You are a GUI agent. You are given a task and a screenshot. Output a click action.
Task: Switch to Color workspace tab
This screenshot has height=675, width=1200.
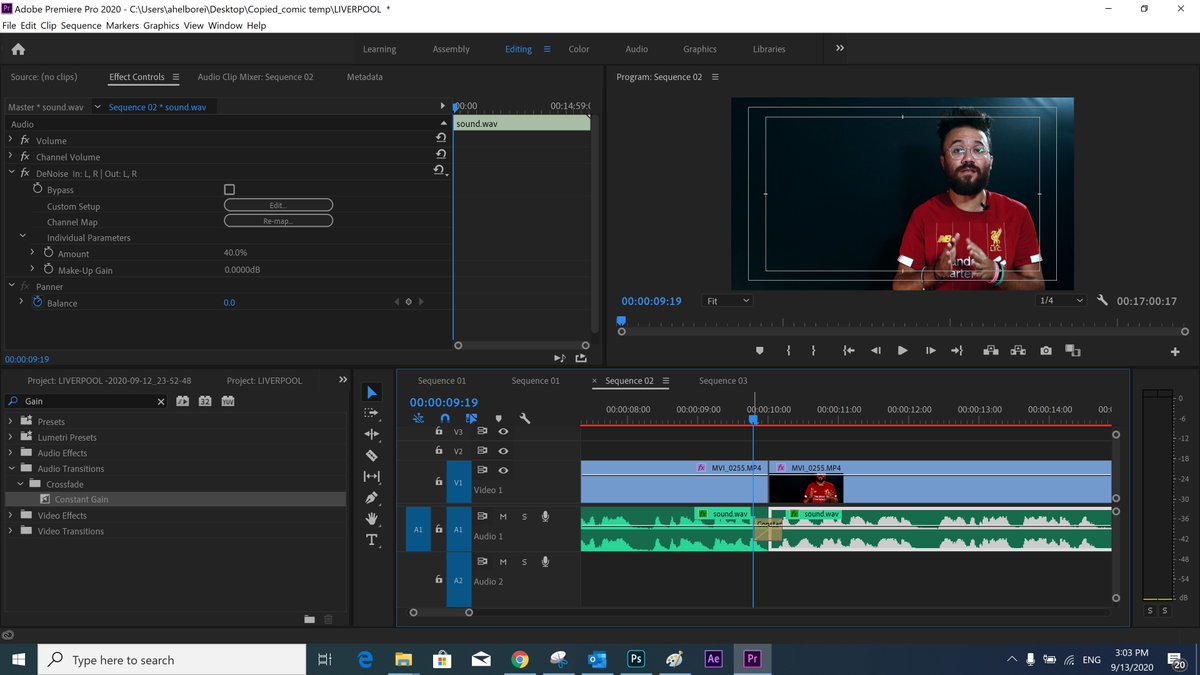coord(579,49)
